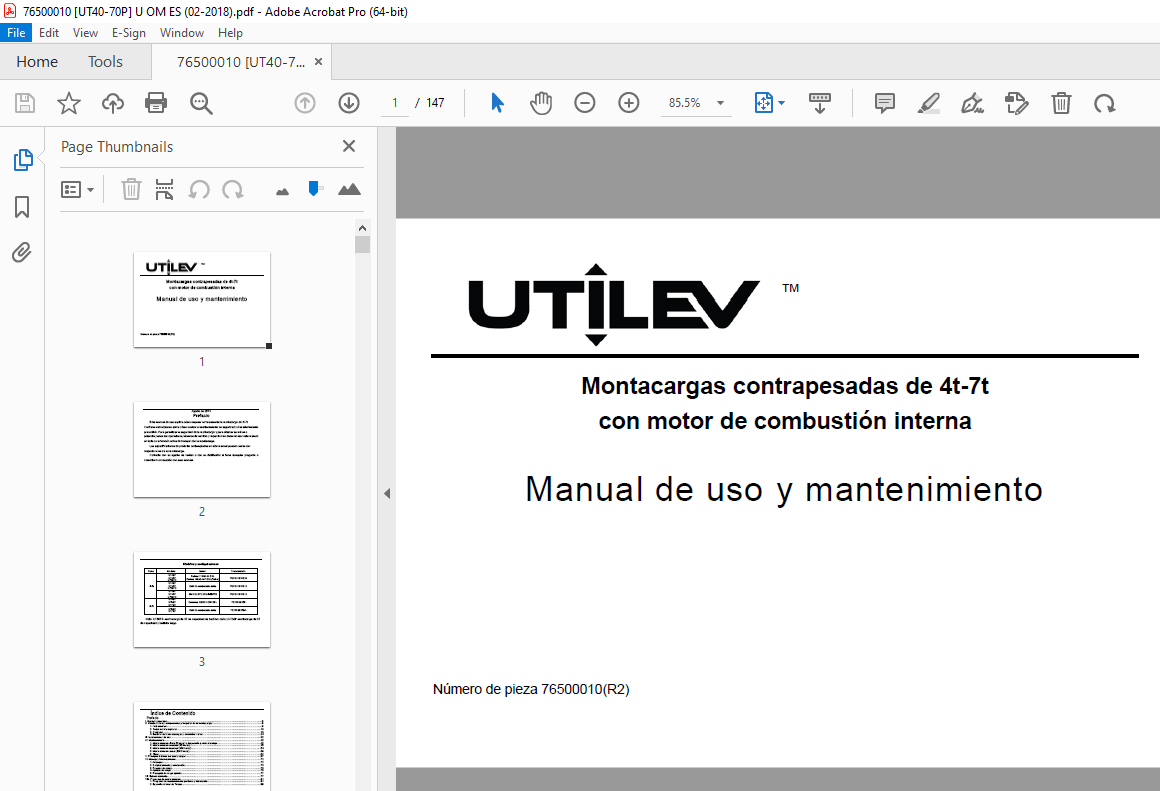The width and height of the screenshot is (1160, 791).
Task: Select the 76500010 [UT40-7... document tab
Action: (240, 62)
